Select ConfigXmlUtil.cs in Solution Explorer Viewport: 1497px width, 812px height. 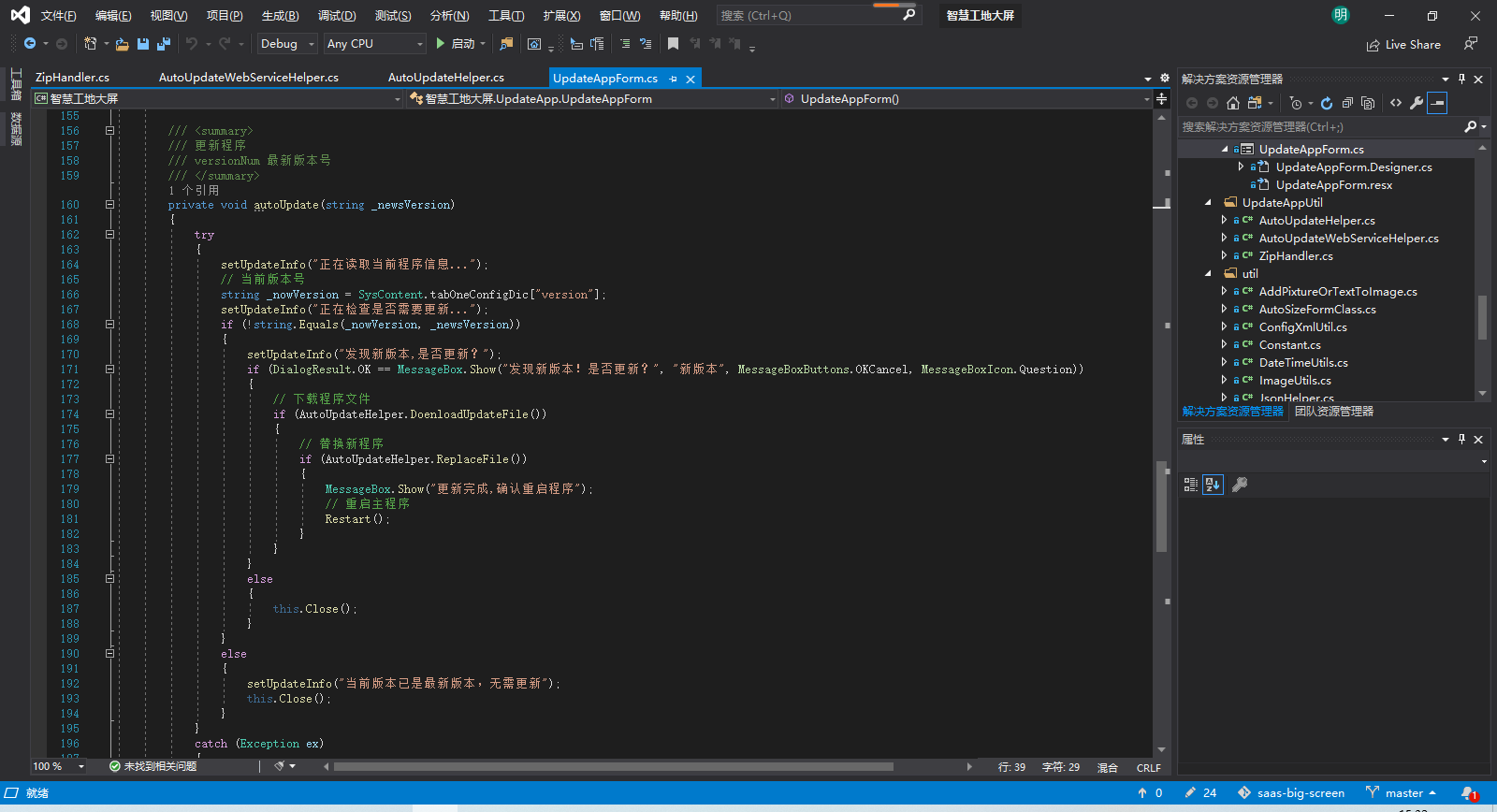(1302, 327)
